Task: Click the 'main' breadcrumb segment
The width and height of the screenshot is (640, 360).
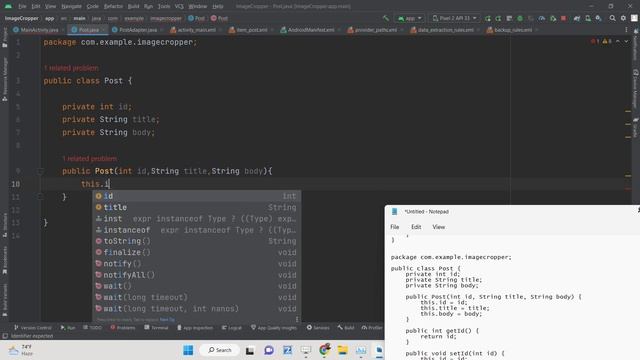Action: pos(79,18)
